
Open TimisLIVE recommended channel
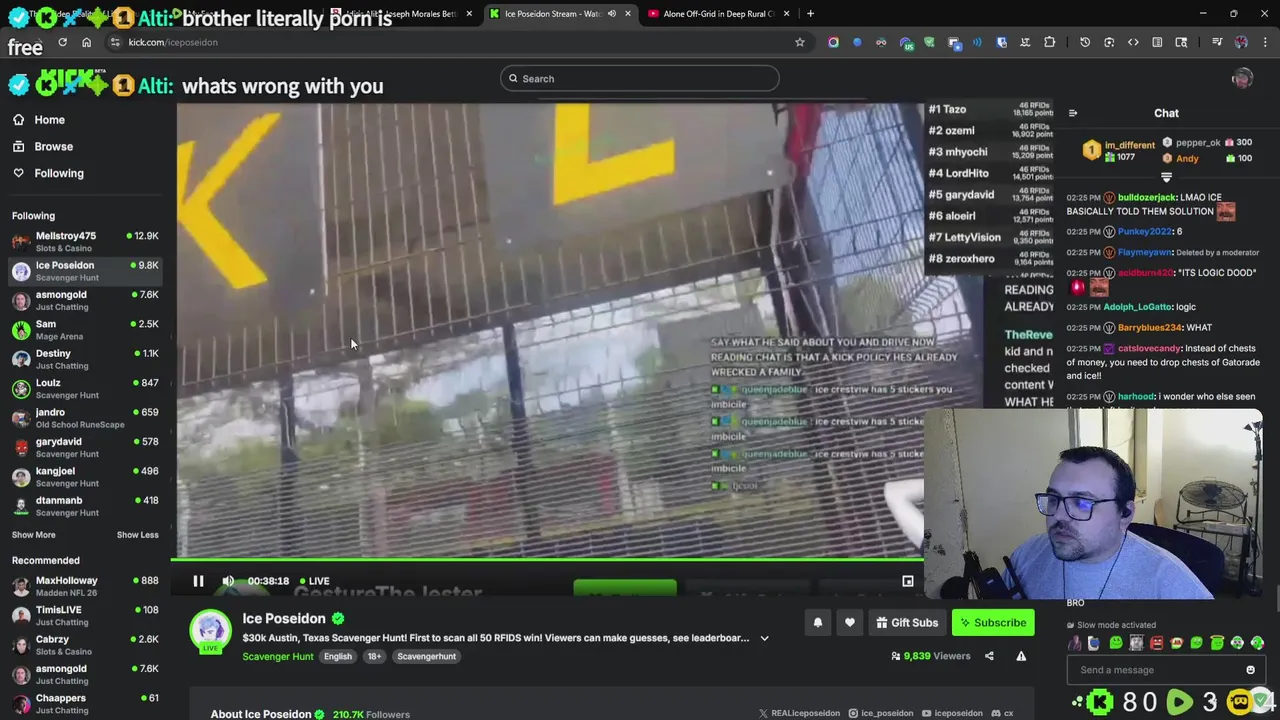coord(85,615)
